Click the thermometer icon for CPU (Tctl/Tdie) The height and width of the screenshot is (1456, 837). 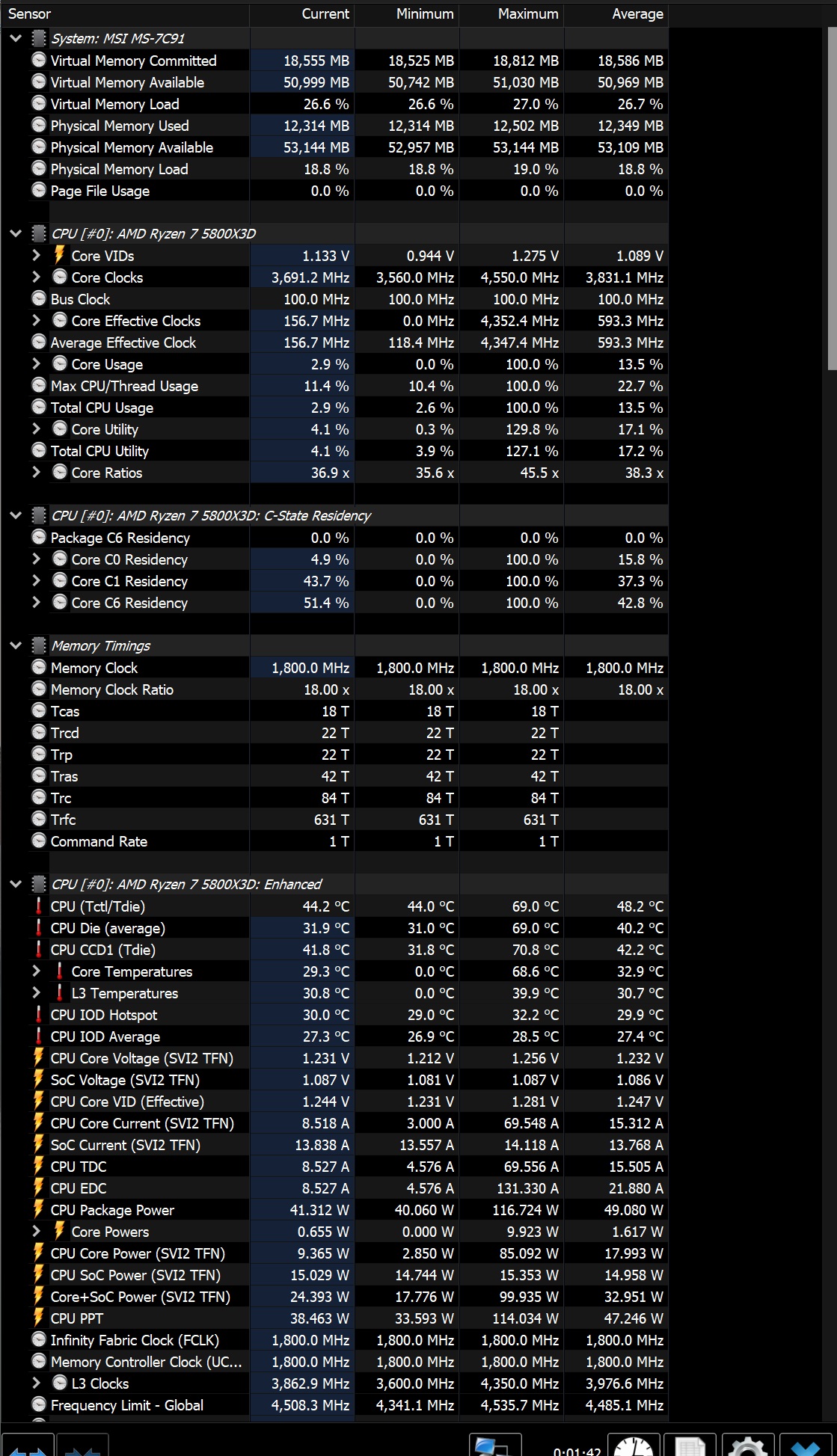coord(39,906)
